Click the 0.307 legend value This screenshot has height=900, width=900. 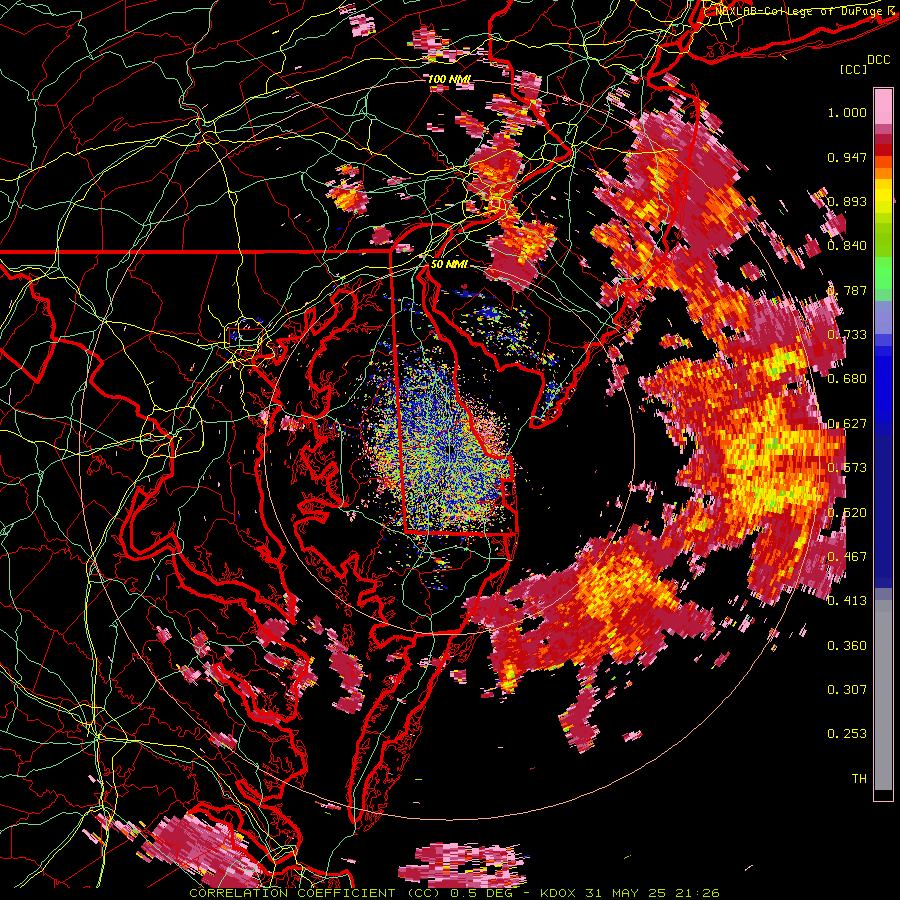(847, 690)
